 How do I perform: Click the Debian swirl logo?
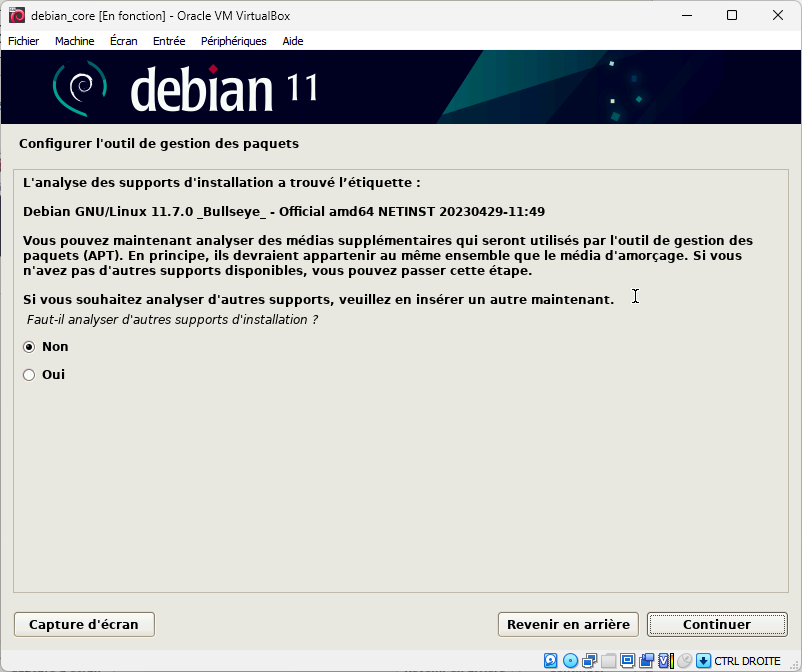(80, 87)
